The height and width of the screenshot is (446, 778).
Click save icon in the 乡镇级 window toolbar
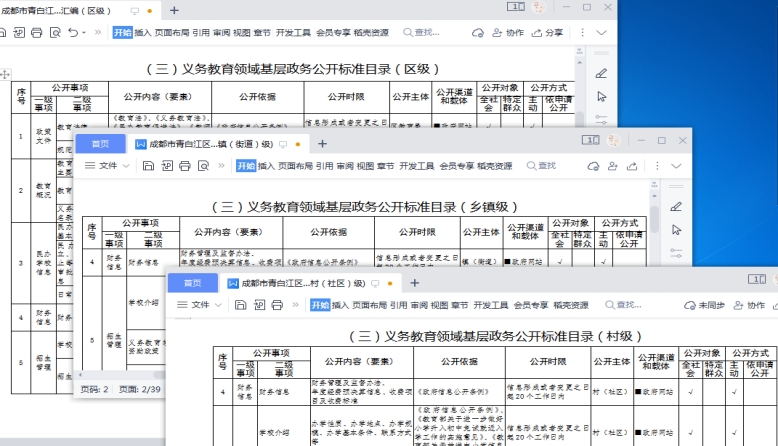pyautogui.click(x=149, y=166)
